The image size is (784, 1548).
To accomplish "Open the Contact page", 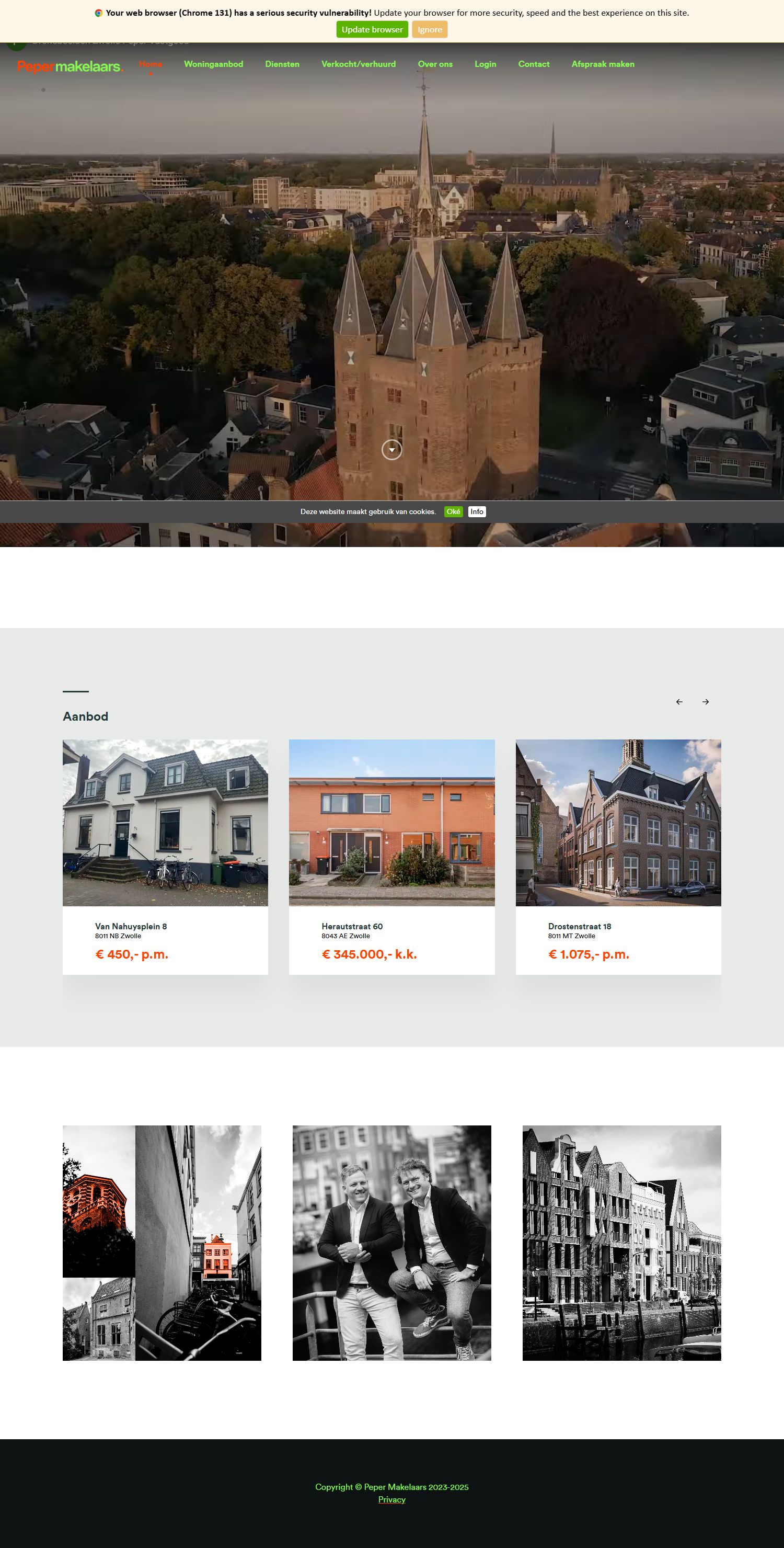I will 534,64.
